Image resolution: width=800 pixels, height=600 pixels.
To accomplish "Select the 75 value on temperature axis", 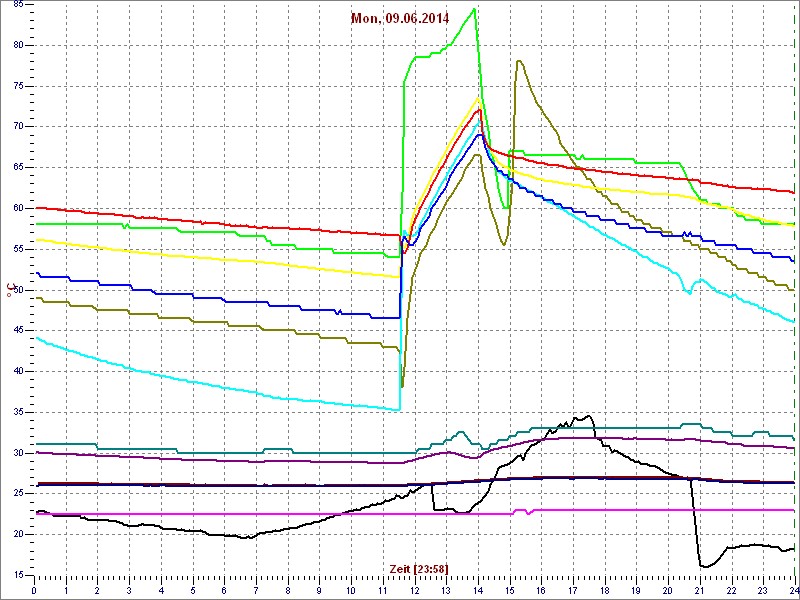I will pyautogui.click(x=17, y=86).
